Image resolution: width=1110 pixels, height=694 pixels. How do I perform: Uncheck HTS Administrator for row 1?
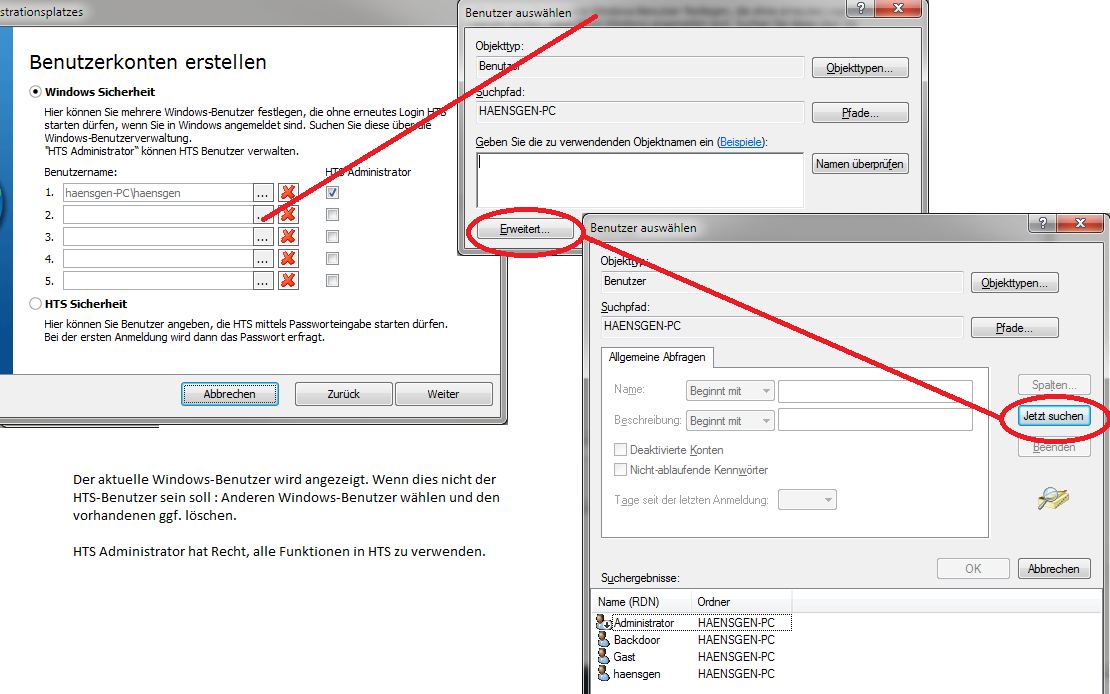pos(333,193)
